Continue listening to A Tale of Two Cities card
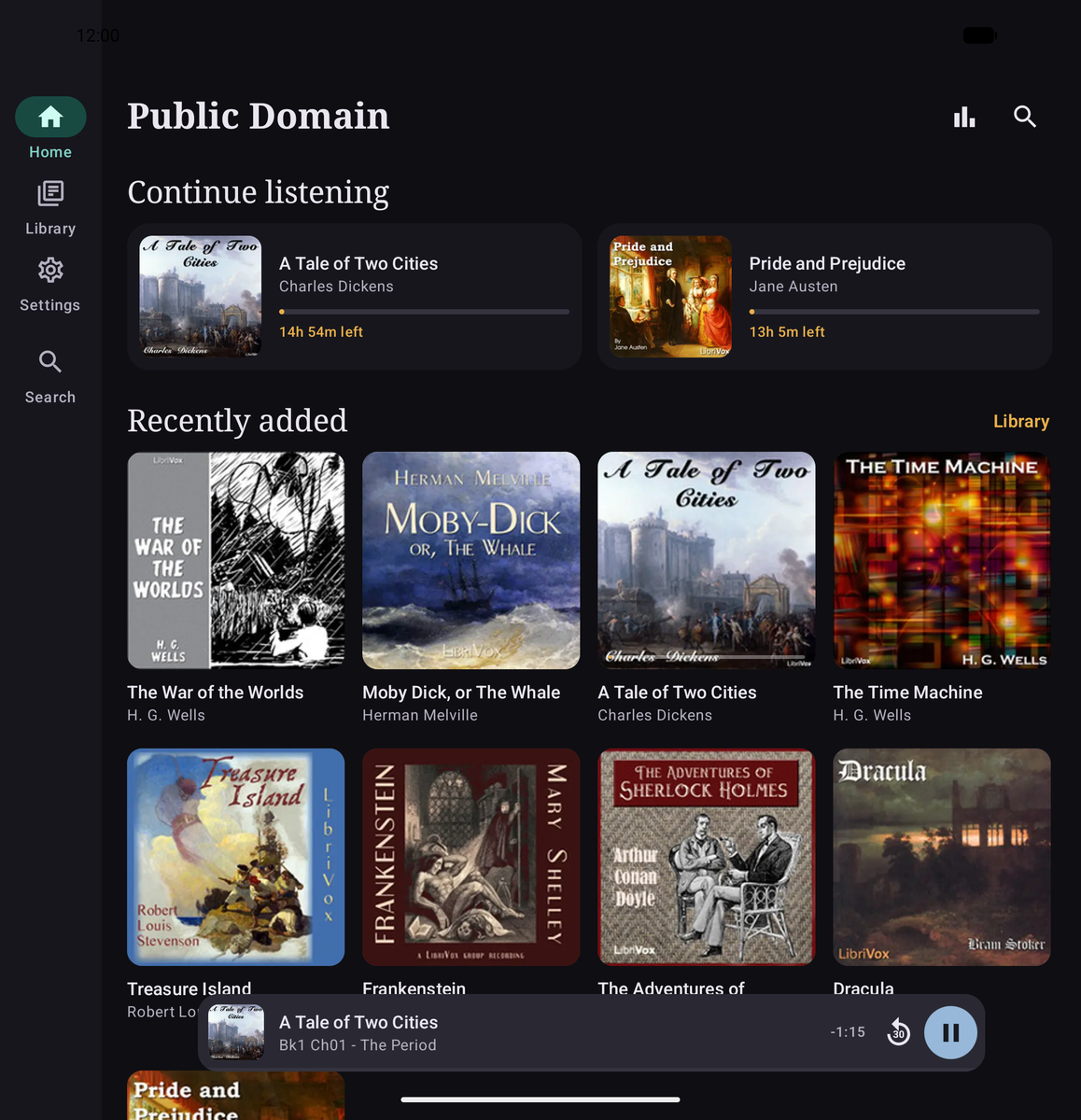This screenshot has width=1081, height=1120. coord(355,297)
